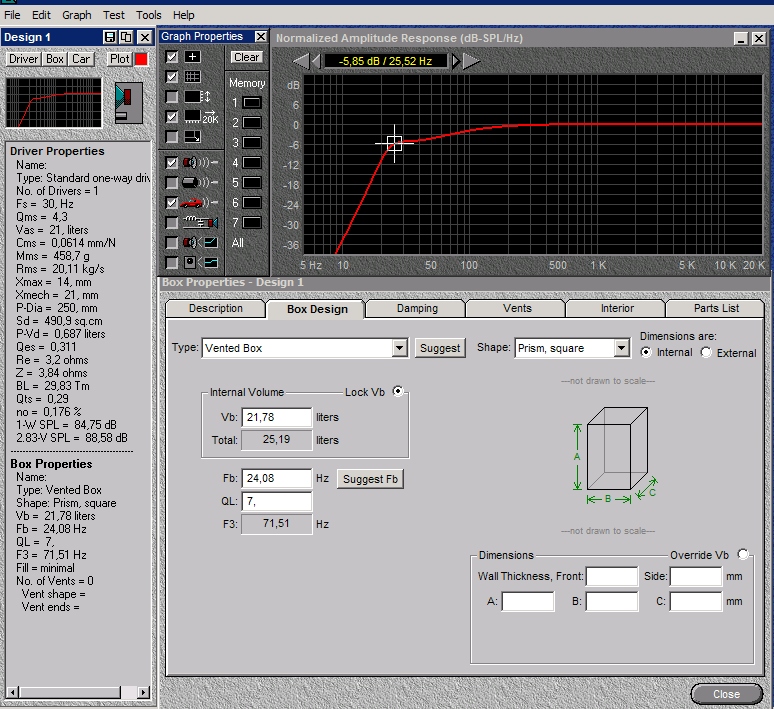Select the External dimensions radio button
Screen dimensions: 774x709
pos(707,353)
